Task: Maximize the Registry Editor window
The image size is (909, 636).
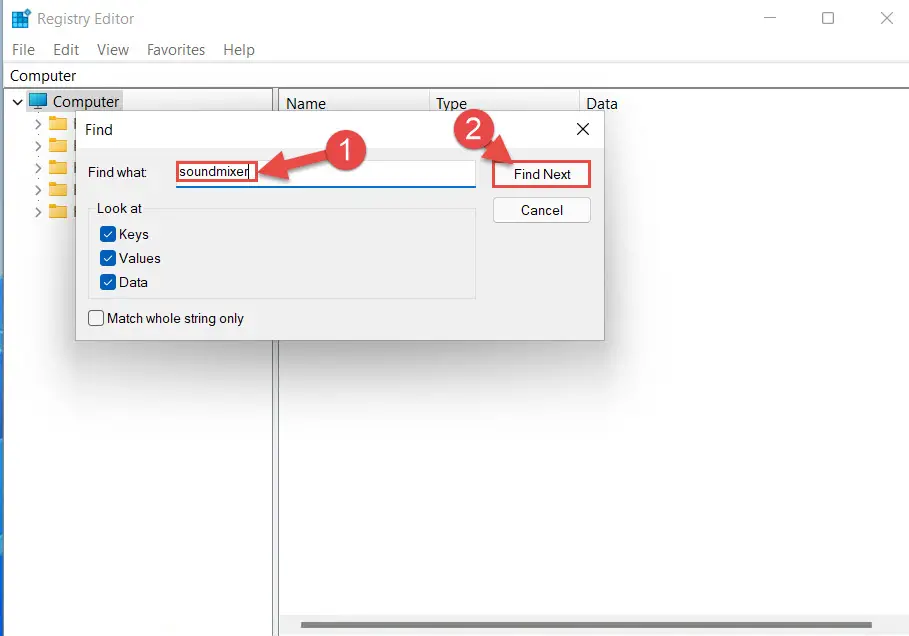Action: (828, 18)
